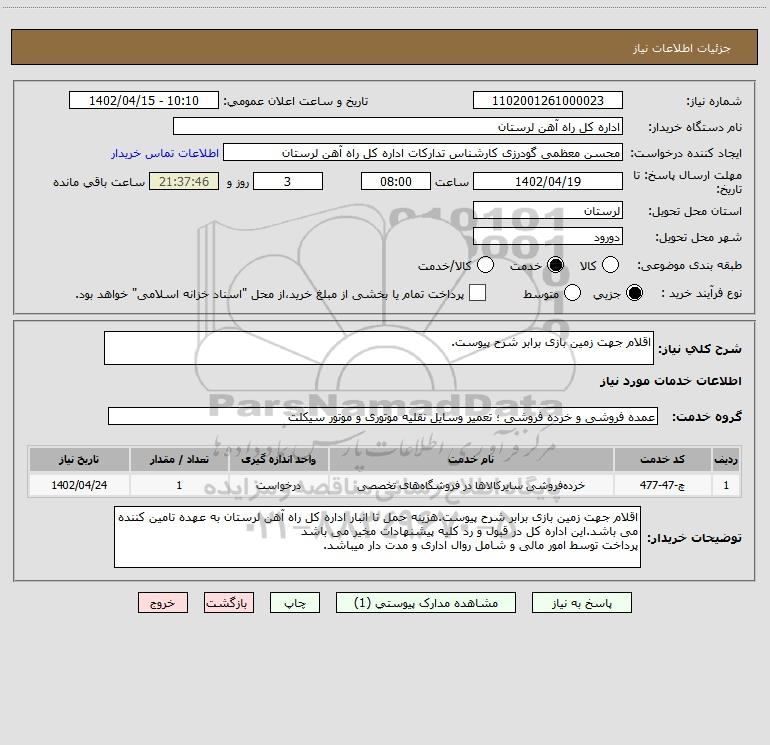Click the بازگشت back button
This screenshot has height=745, width=770.
coord(229,603)
